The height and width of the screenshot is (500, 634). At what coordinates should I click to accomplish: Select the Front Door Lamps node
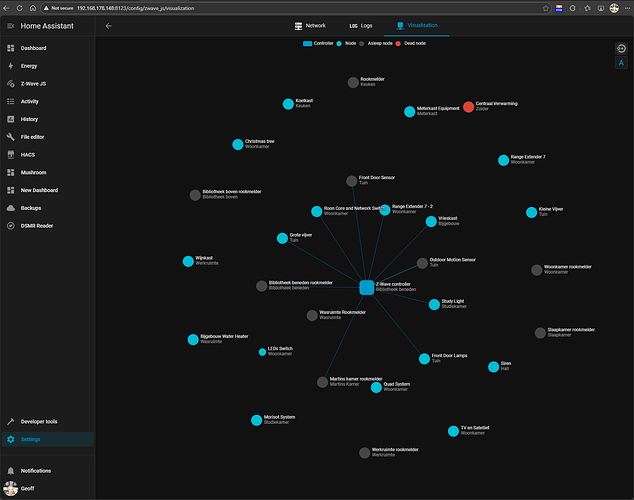[424, 359]
